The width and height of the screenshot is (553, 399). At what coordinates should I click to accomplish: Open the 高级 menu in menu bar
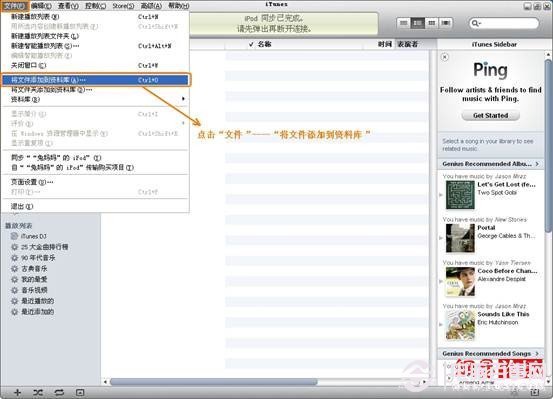coord(151,6)
